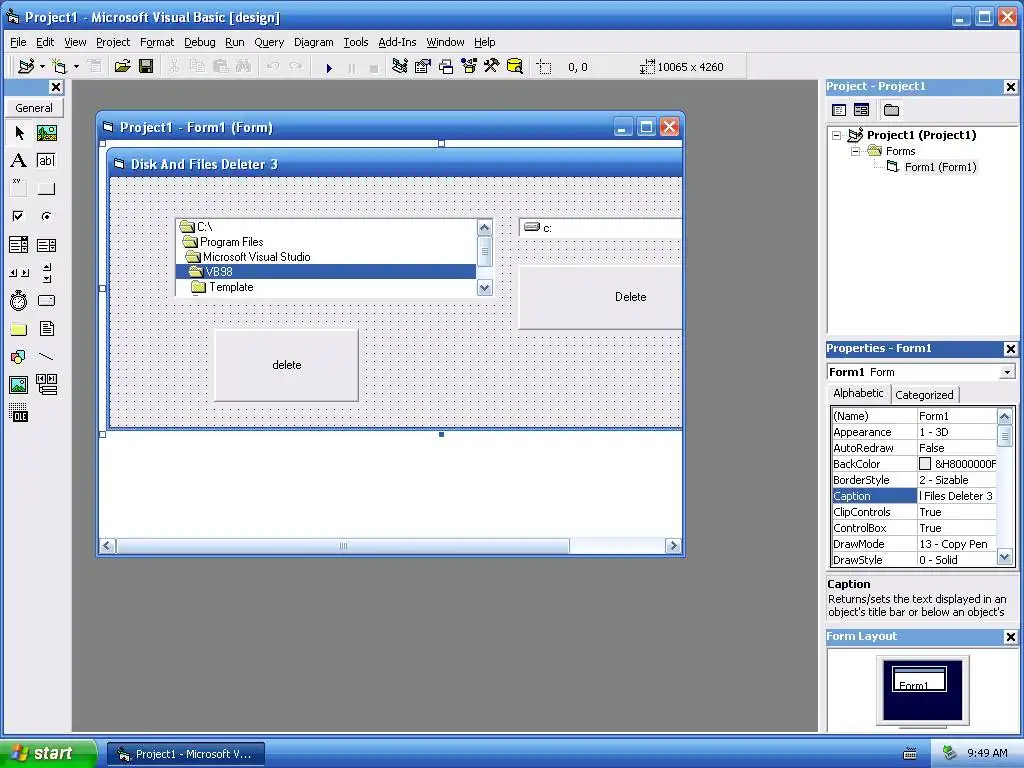Select Form1 (Form1) in project tree
1024x768 pixels.
click(940, 167)
